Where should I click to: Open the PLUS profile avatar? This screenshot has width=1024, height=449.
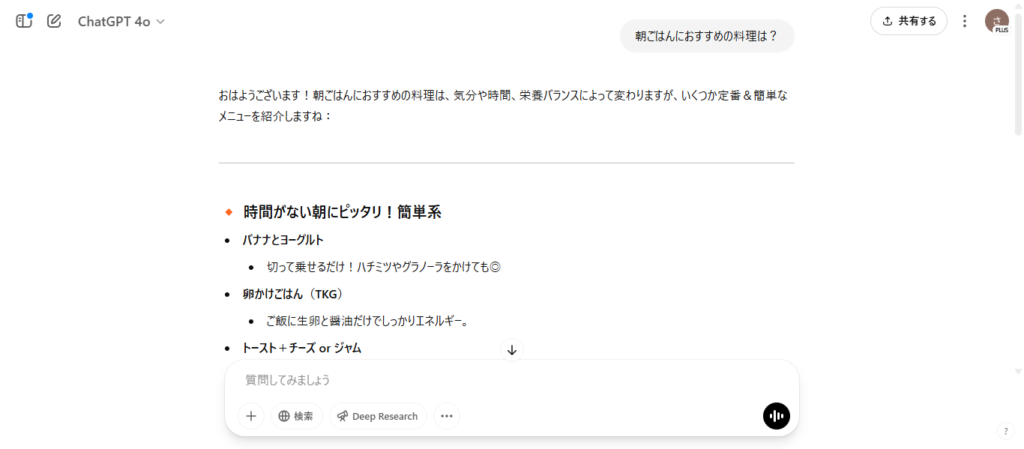(x=997, y=21)
